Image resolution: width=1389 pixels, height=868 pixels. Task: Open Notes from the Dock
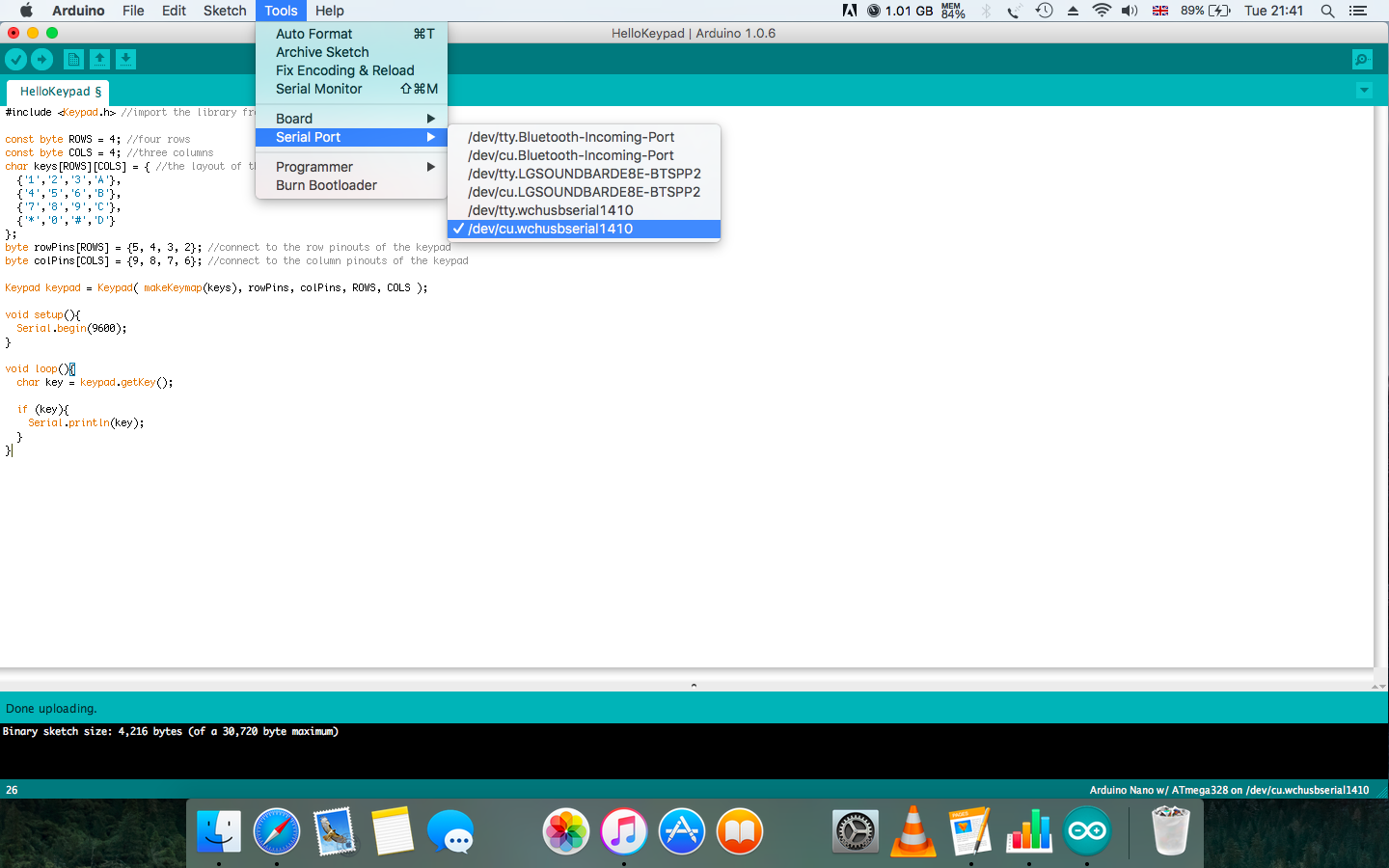click(x=393, y=831)
